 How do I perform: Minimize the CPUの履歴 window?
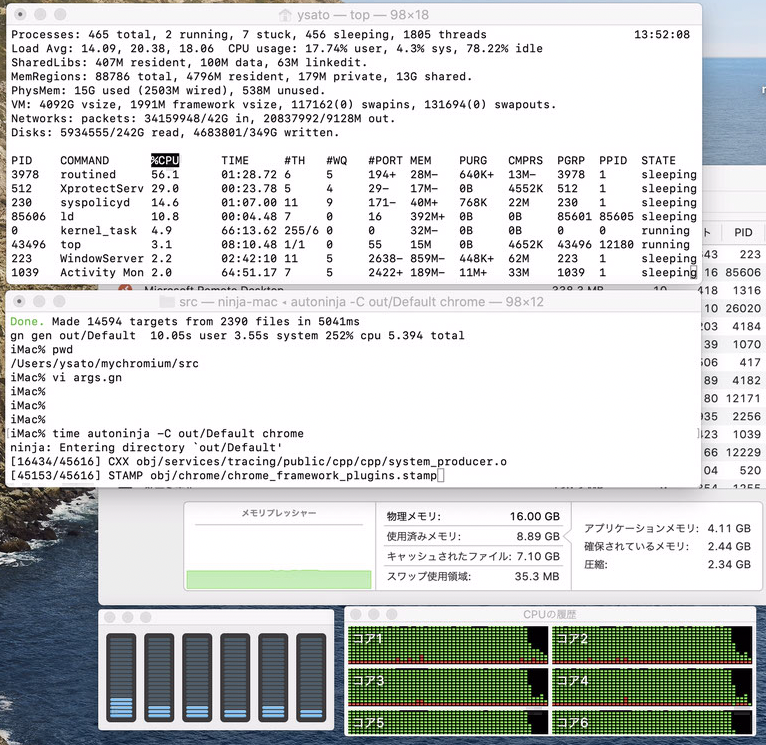372,614
